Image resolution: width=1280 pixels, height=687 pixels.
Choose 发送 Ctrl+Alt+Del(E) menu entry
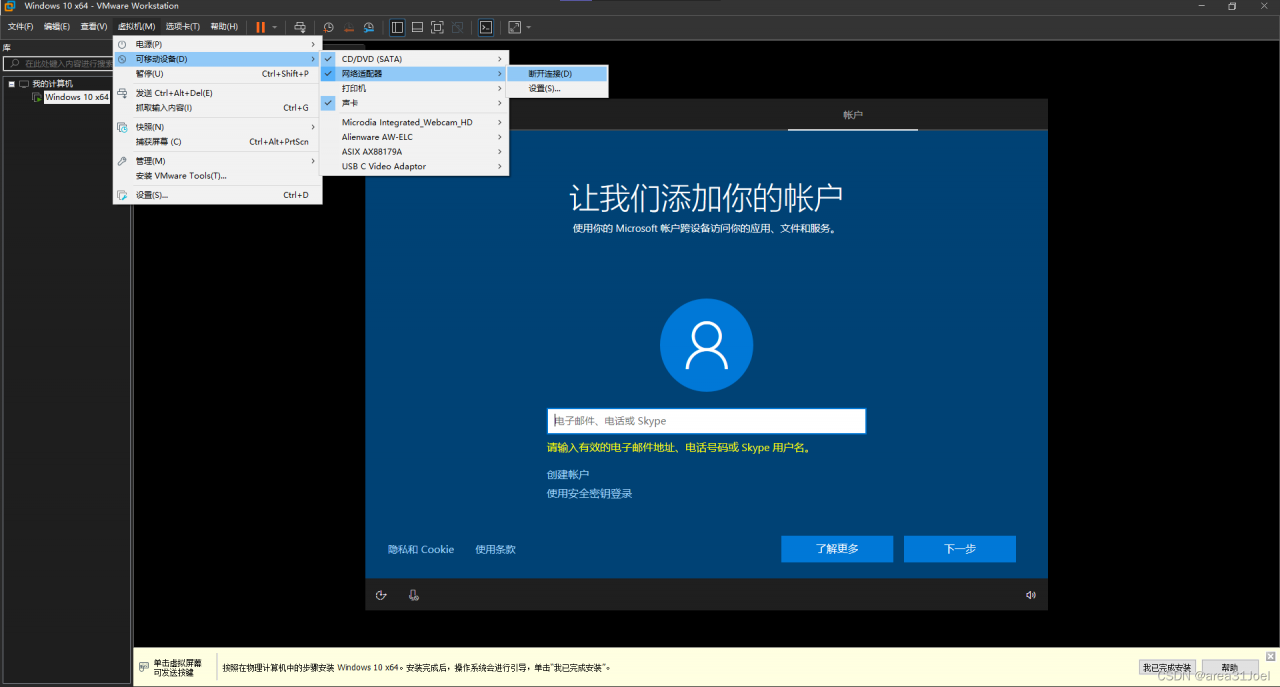tap(217, 93)
